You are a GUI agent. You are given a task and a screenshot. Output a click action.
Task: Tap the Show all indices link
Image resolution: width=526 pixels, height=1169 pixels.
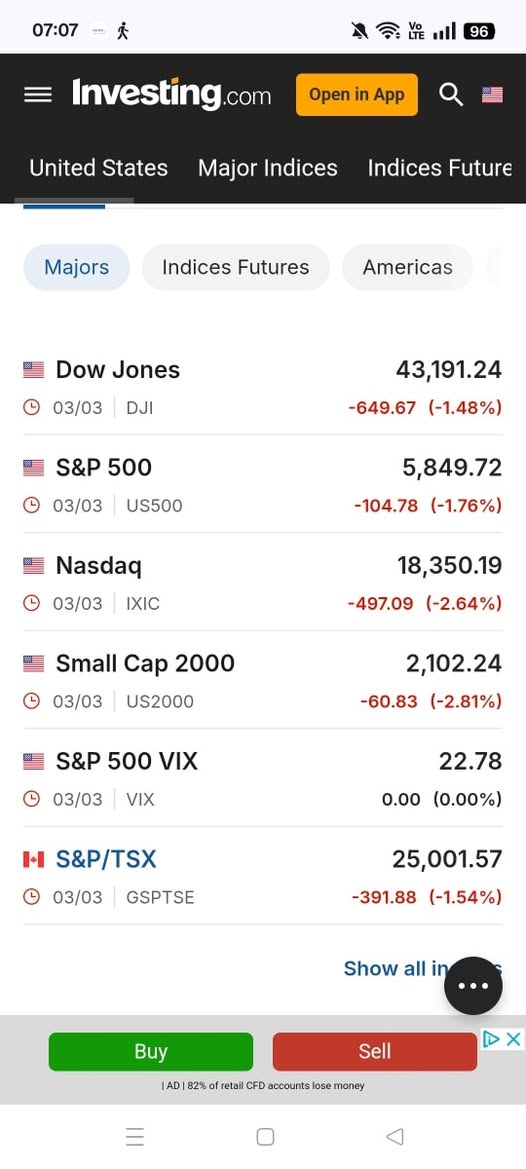(x=422, y=968)
